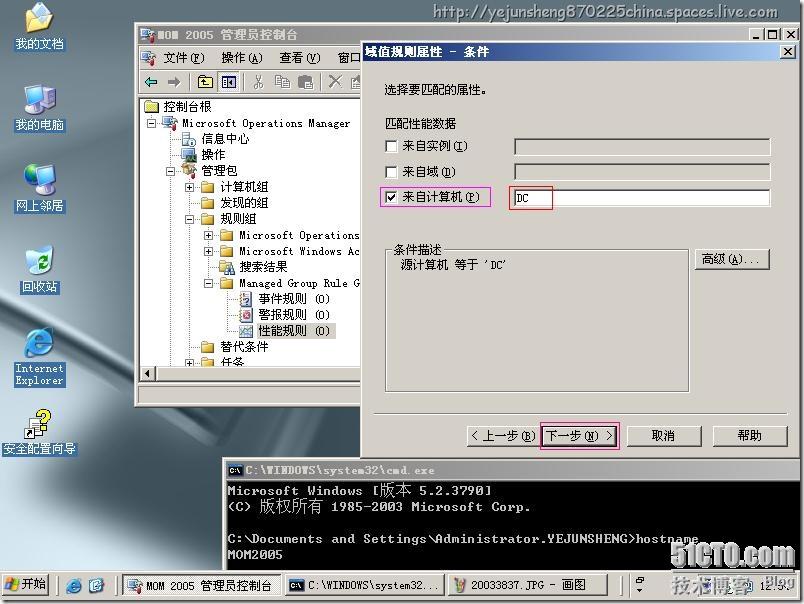Click the Paste toolbar icon
Screen dimensions: 804x604
tap(306, 82)
